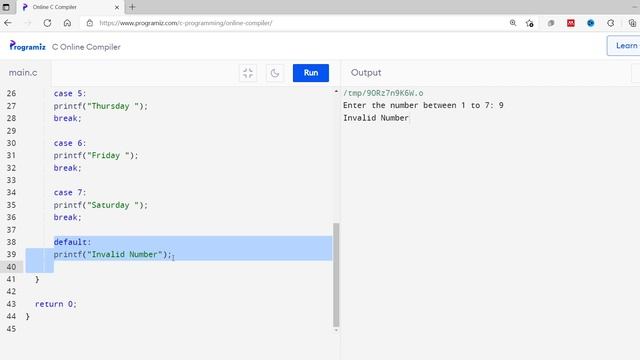Add page to favorites star icon
640x360 pixels.
coord(530,23)
